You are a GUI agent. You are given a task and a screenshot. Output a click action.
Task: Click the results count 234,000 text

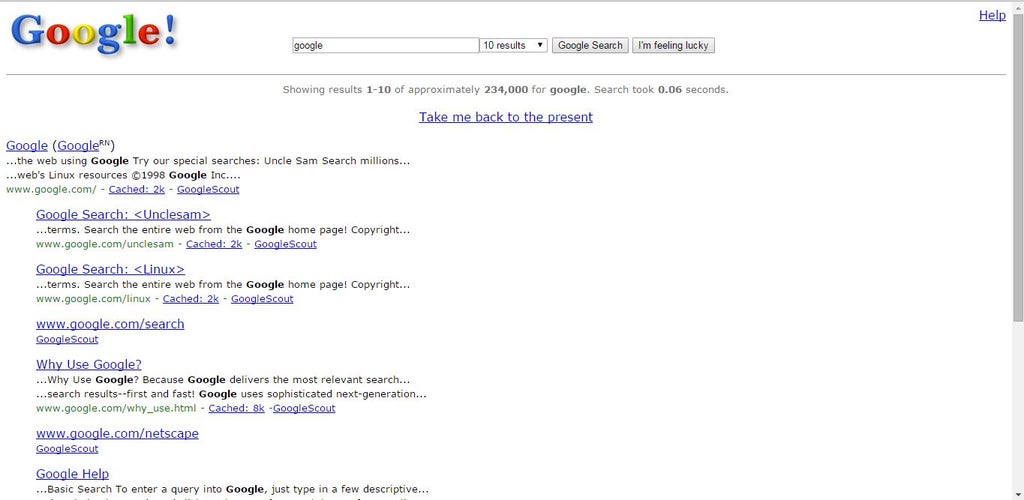(x=505, y=89)
